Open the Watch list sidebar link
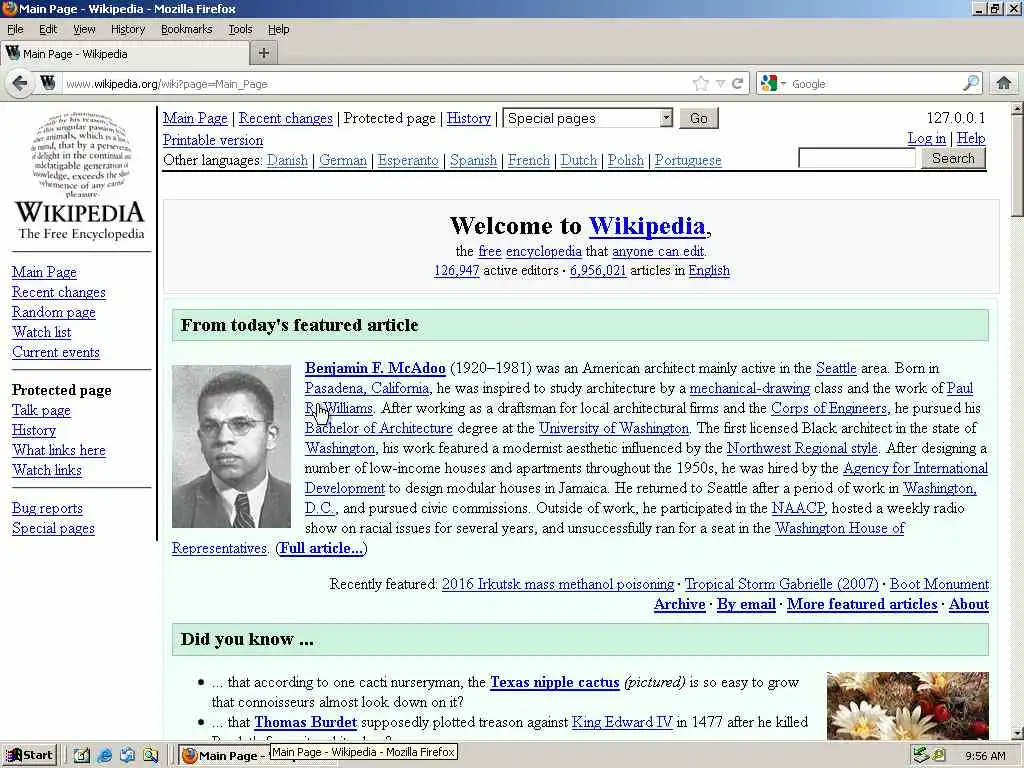1024x768 pixels. 42,332
